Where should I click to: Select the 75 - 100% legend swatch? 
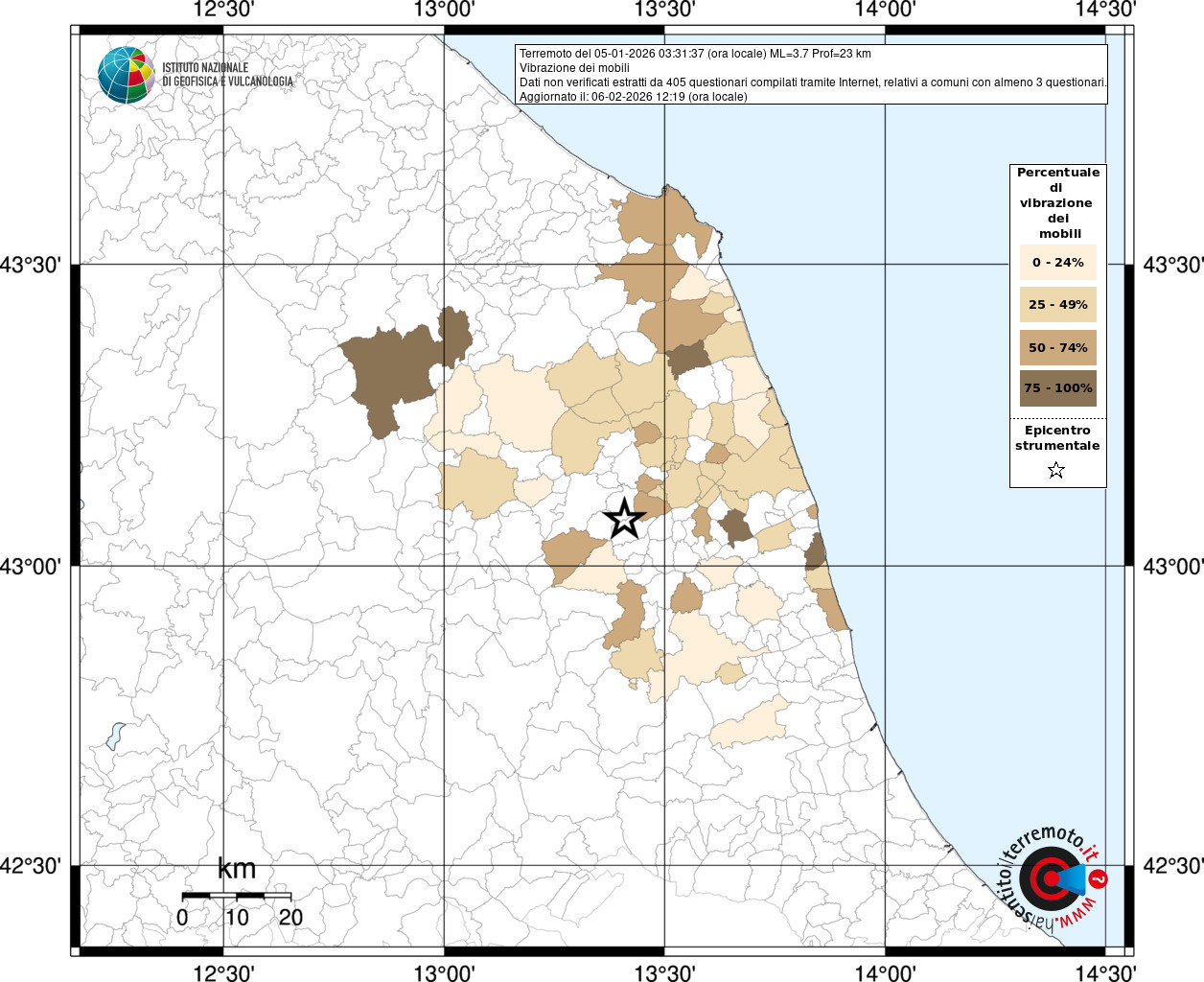(1058, 388)
